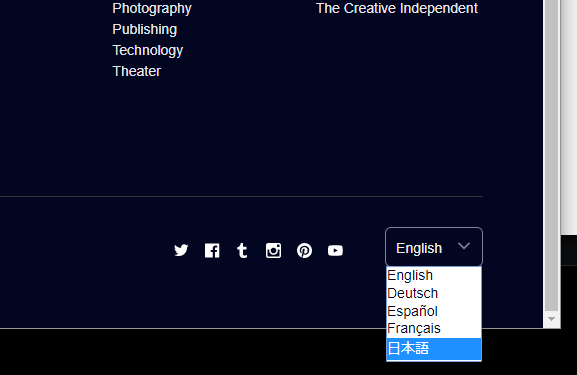577x375 pixels.
Task: Open the Twitter social link
Action: [x=181, y=250]
